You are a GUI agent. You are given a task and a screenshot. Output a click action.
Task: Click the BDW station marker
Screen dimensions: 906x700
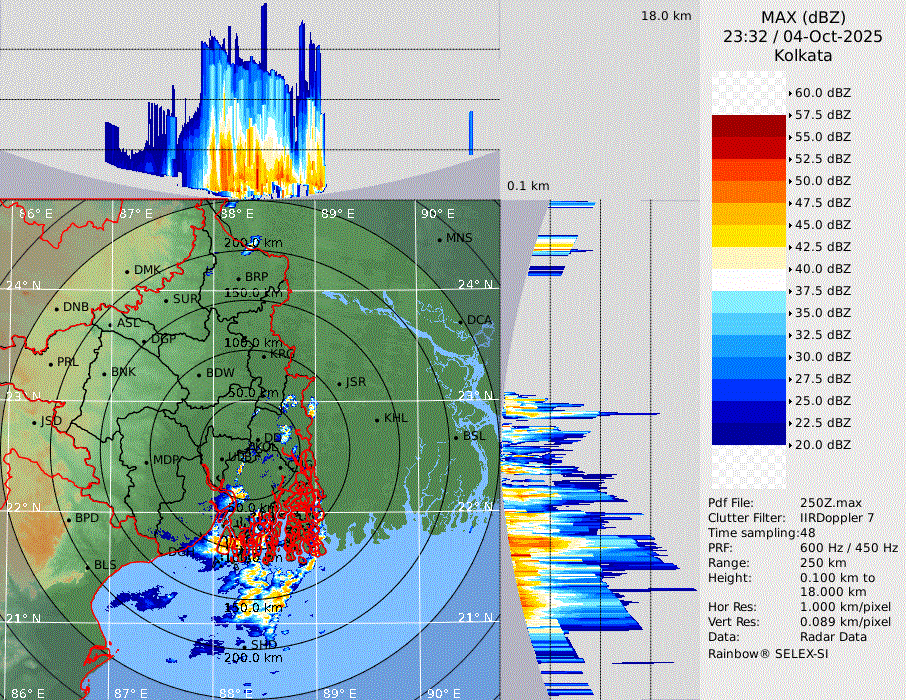(x=200, y=374)
